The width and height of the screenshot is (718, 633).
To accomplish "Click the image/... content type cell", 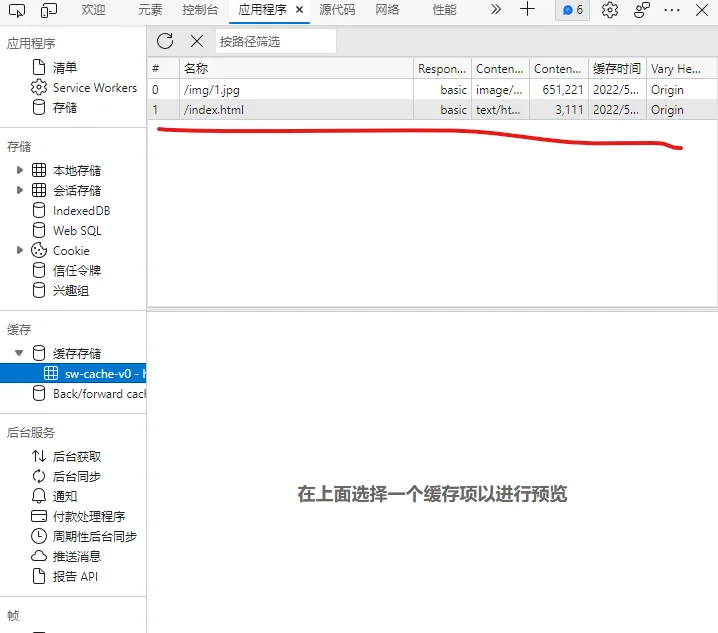I will pyautogui.click(x=500, y=89).
